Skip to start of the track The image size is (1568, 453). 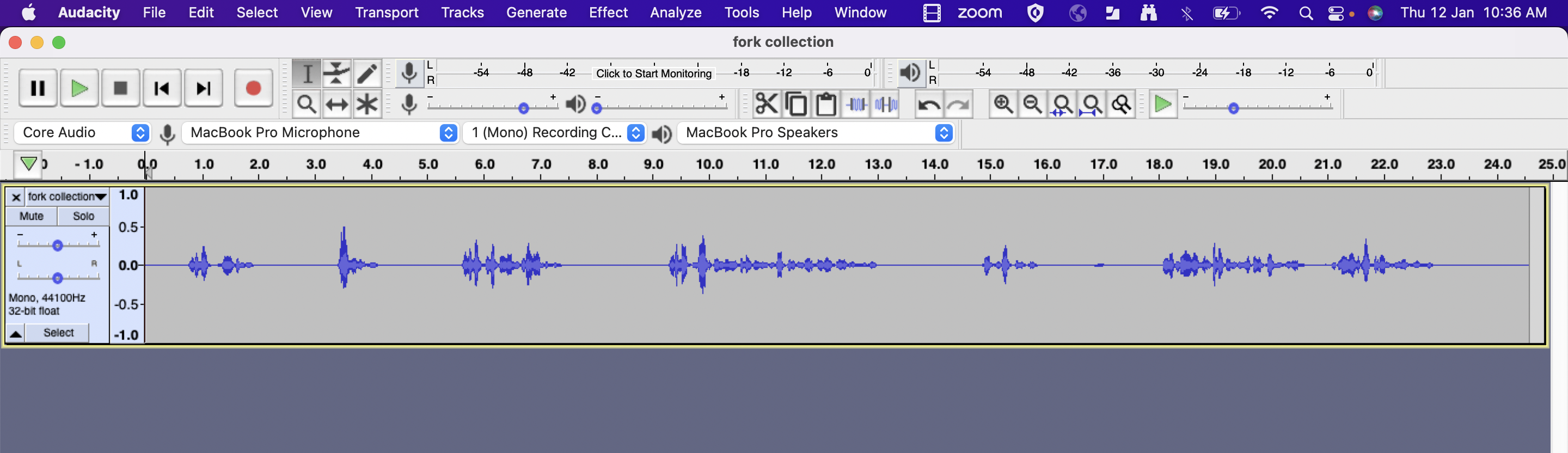162,88
